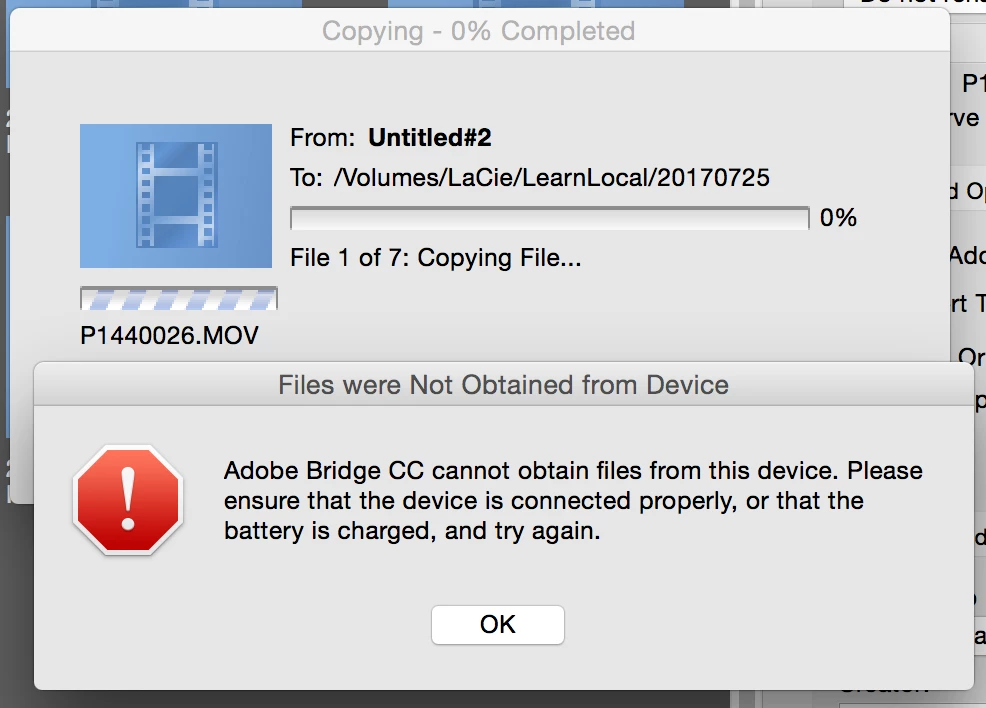Screen dimensions: 986x708
Task: Click the partially visible 'rt T' text at right
Action: 967,304
